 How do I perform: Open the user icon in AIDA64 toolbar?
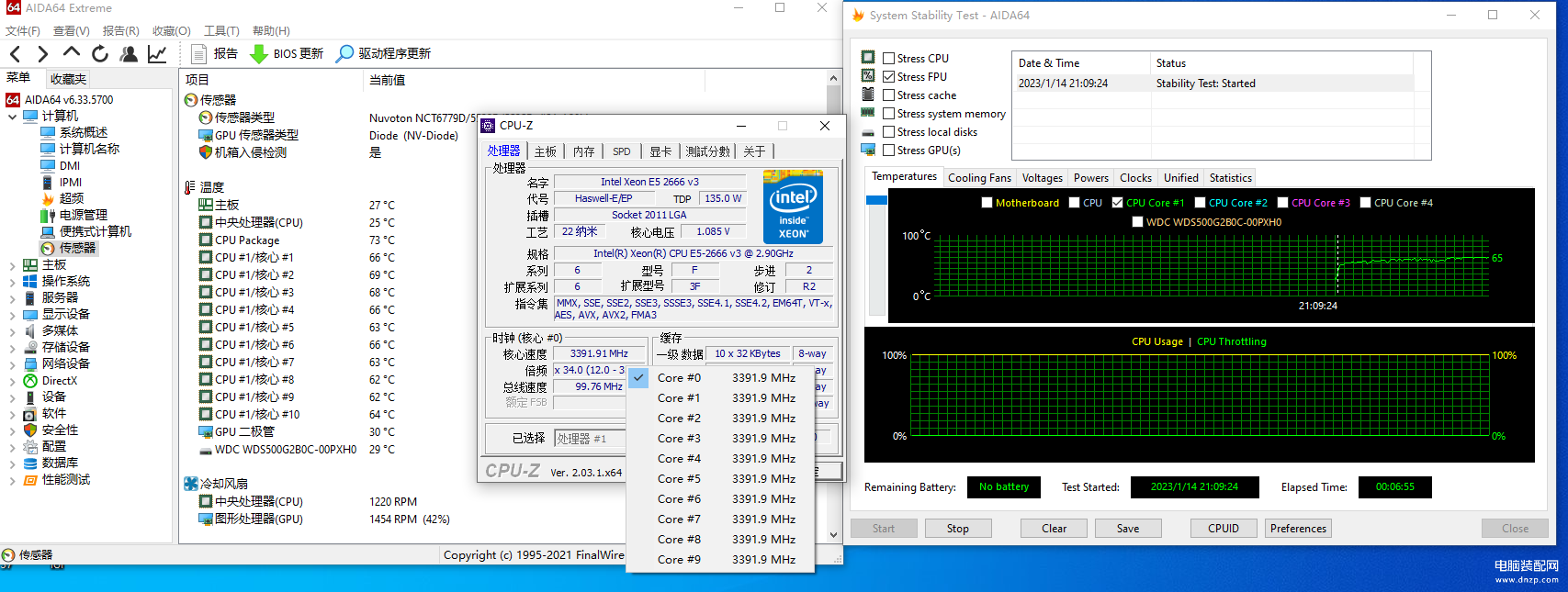(129, 54)
